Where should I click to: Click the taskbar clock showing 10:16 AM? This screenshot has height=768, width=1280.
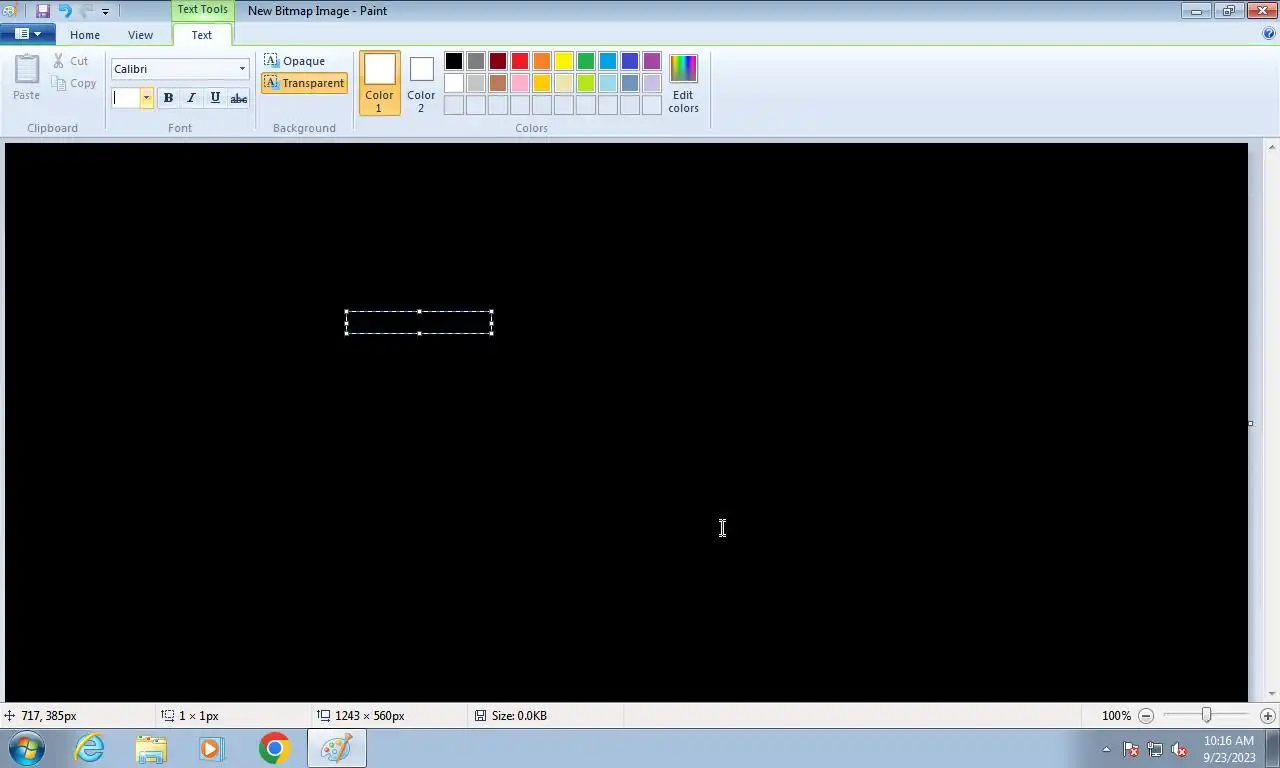[1229, 748]
